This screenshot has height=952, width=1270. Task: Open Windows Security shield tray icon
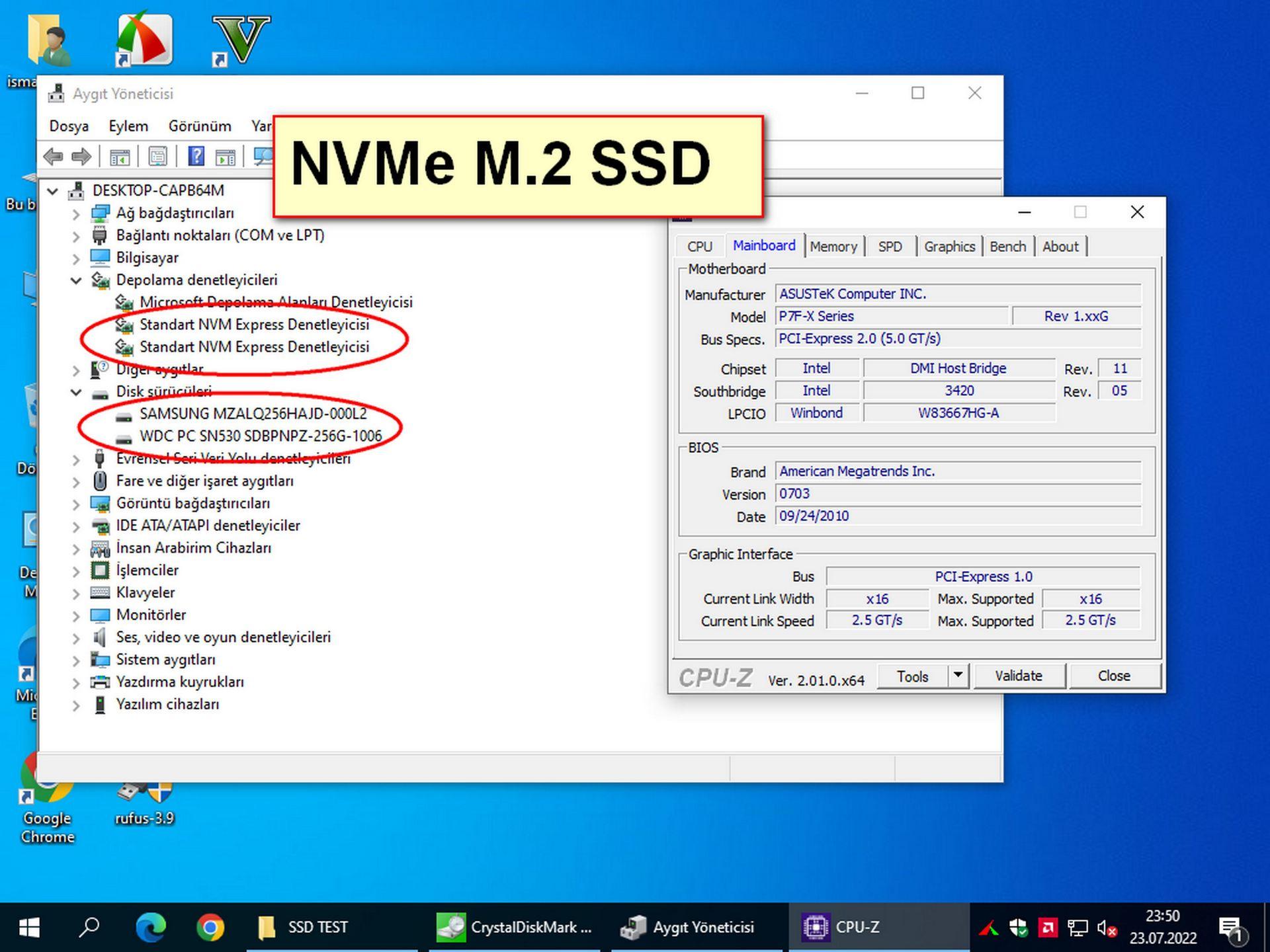(x=1019, y=929)
